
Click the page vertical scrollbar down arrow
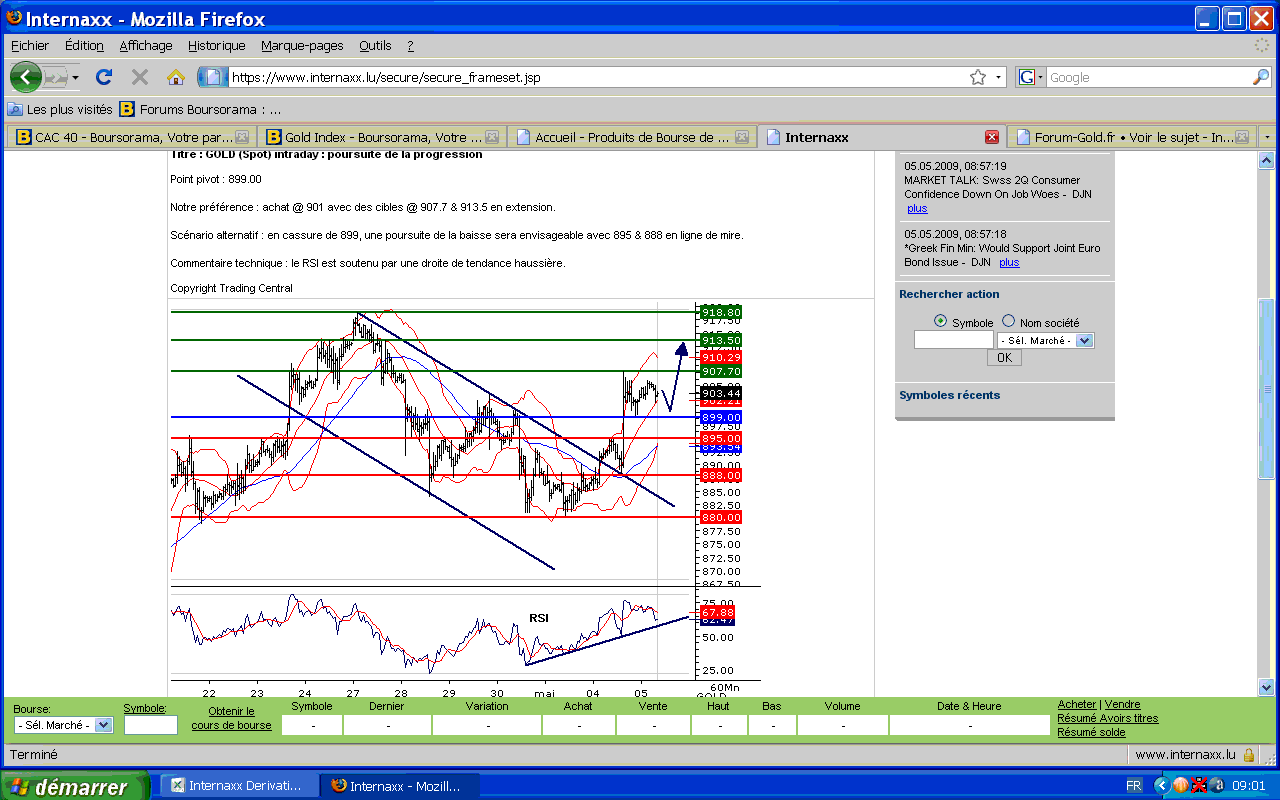point(1265,687)
